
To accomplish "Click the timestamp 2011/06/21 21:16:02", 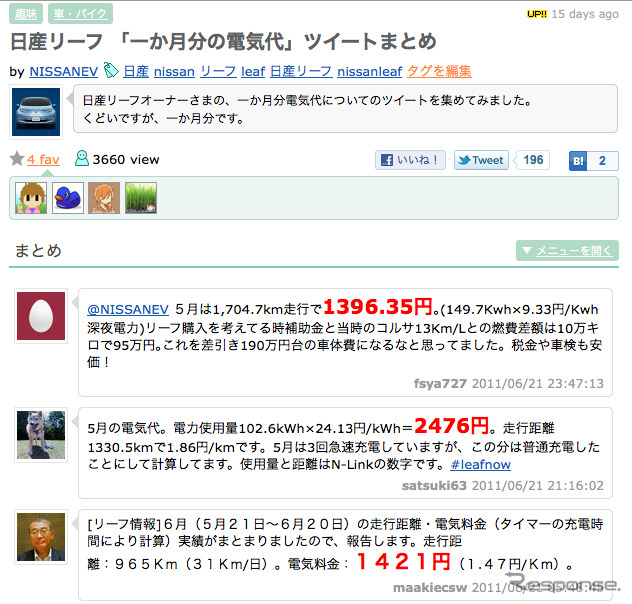I will coord(538,486).
